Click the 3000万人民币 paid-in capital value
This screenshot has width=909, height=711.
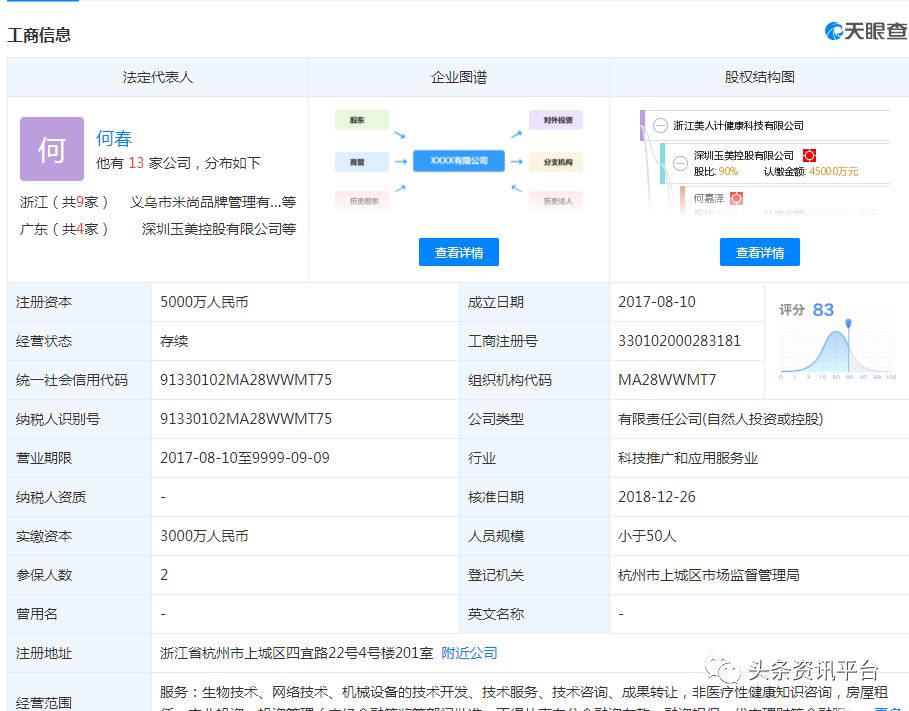[x=204, y=536]
